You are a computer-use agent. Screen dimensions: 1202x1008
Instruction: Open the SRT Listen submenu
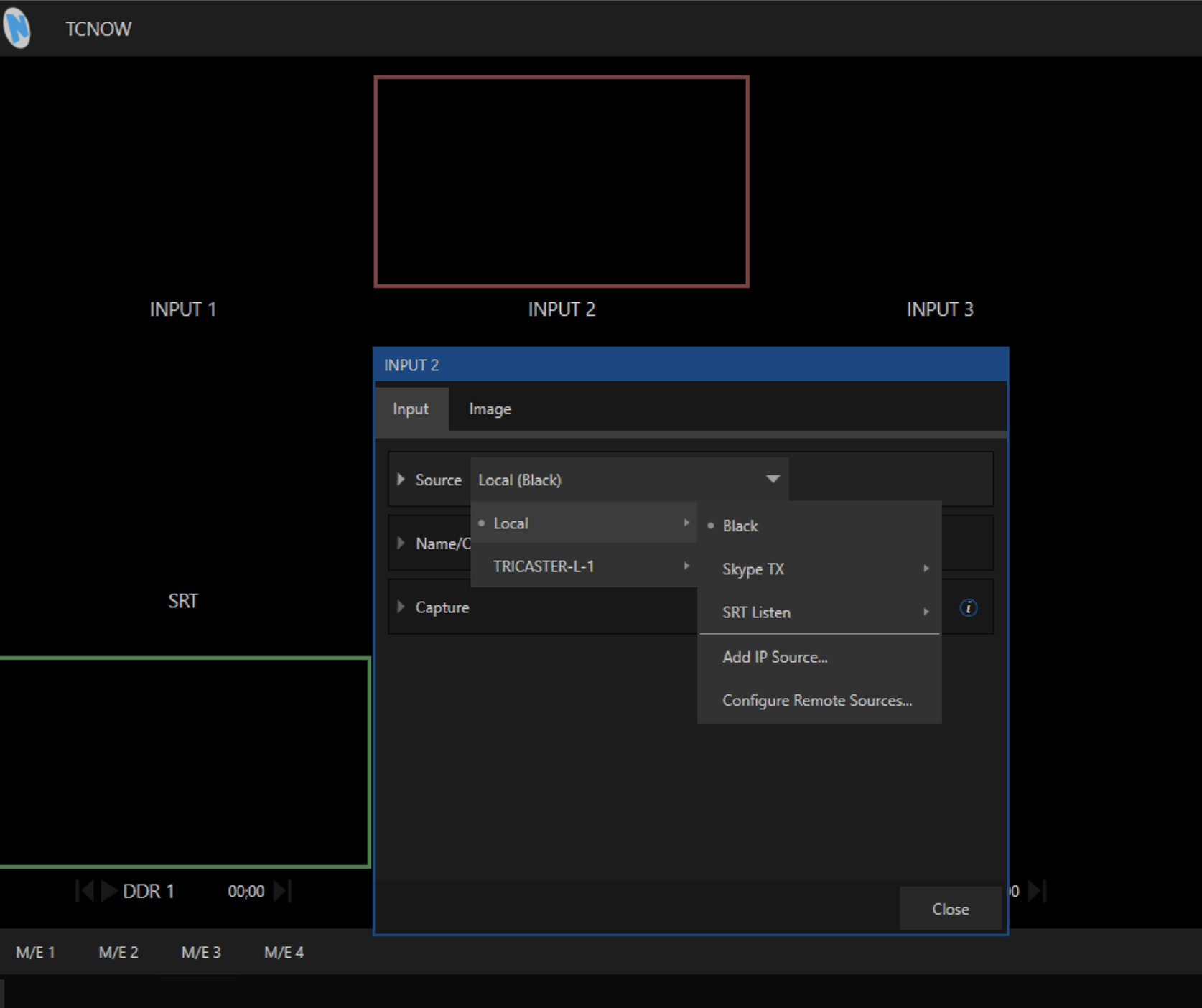click(x=819, y=612)
